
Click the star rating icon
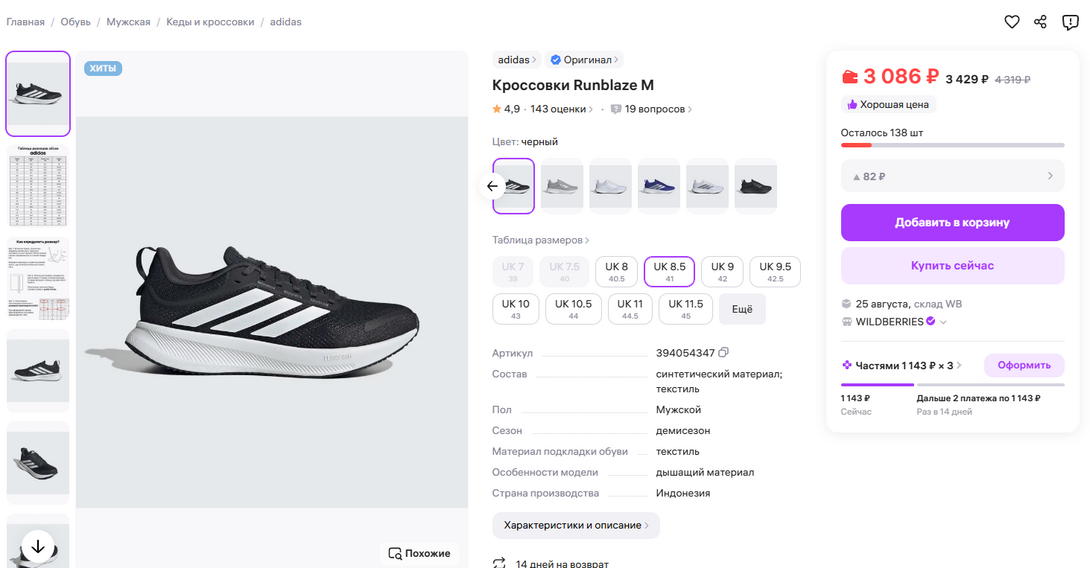coord(496,109)
